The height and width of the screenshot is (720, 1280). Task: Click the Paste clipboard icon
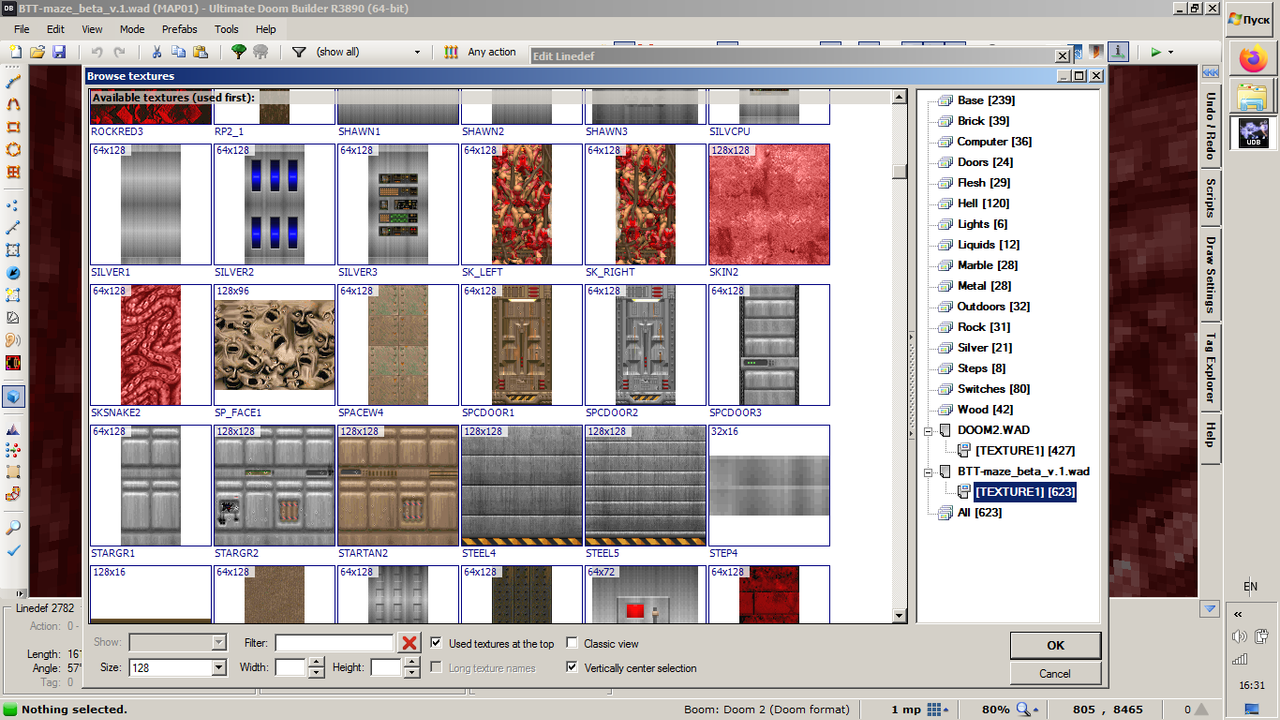[200, 52]
